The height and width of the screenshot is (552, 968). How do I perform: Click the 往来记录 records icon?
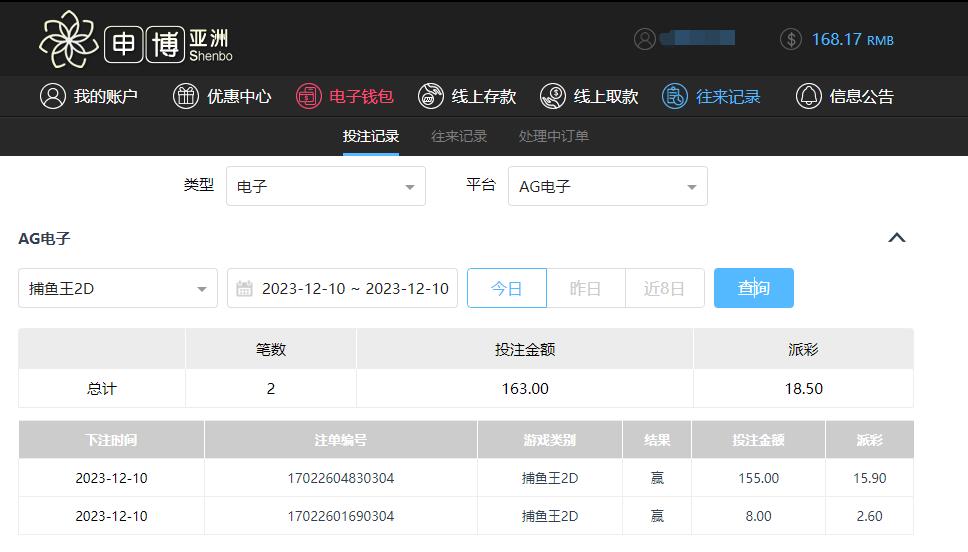pos(675,96)
